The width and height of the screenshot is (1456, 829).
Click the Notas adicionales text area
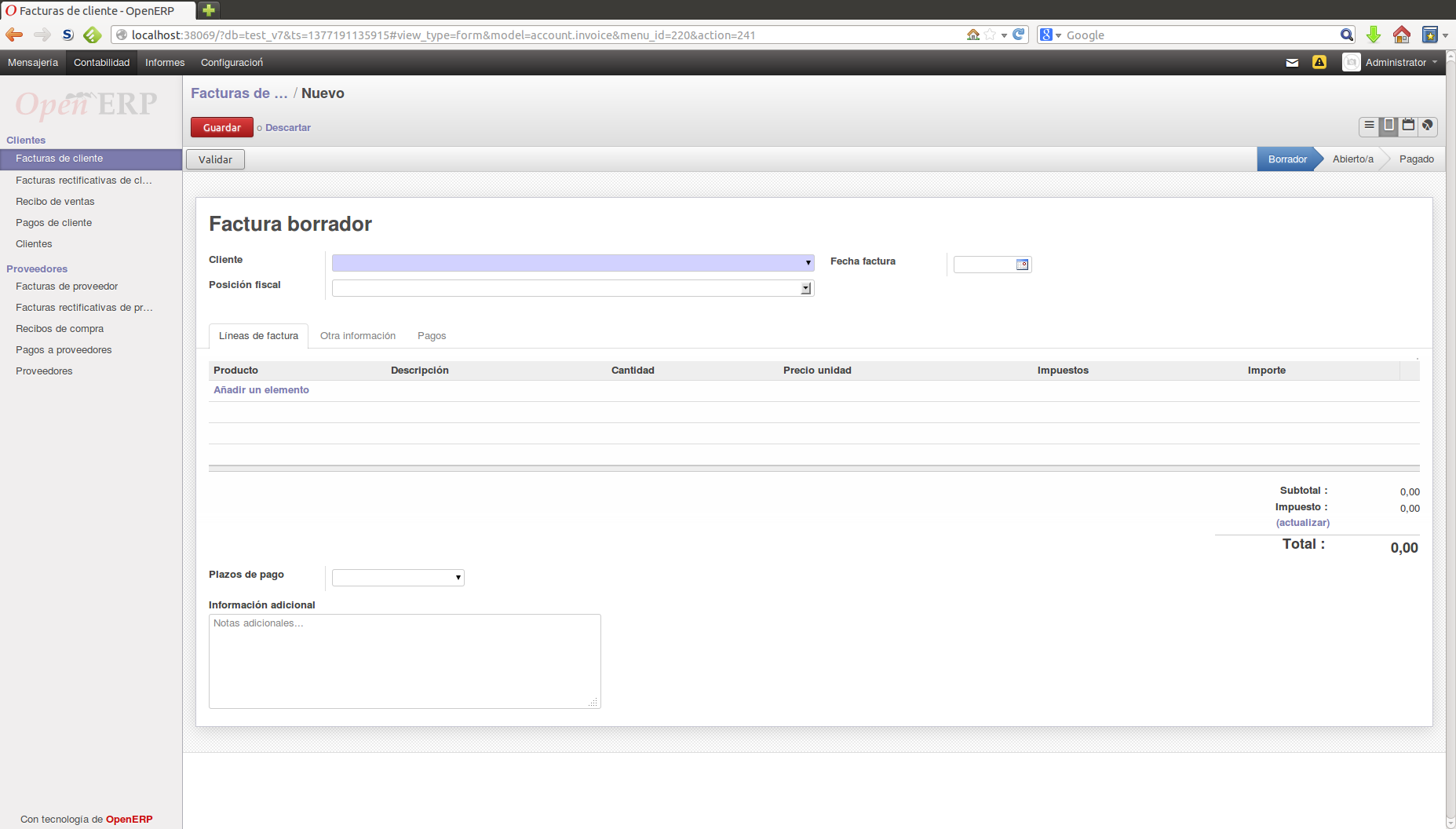(x=404, y=661)
